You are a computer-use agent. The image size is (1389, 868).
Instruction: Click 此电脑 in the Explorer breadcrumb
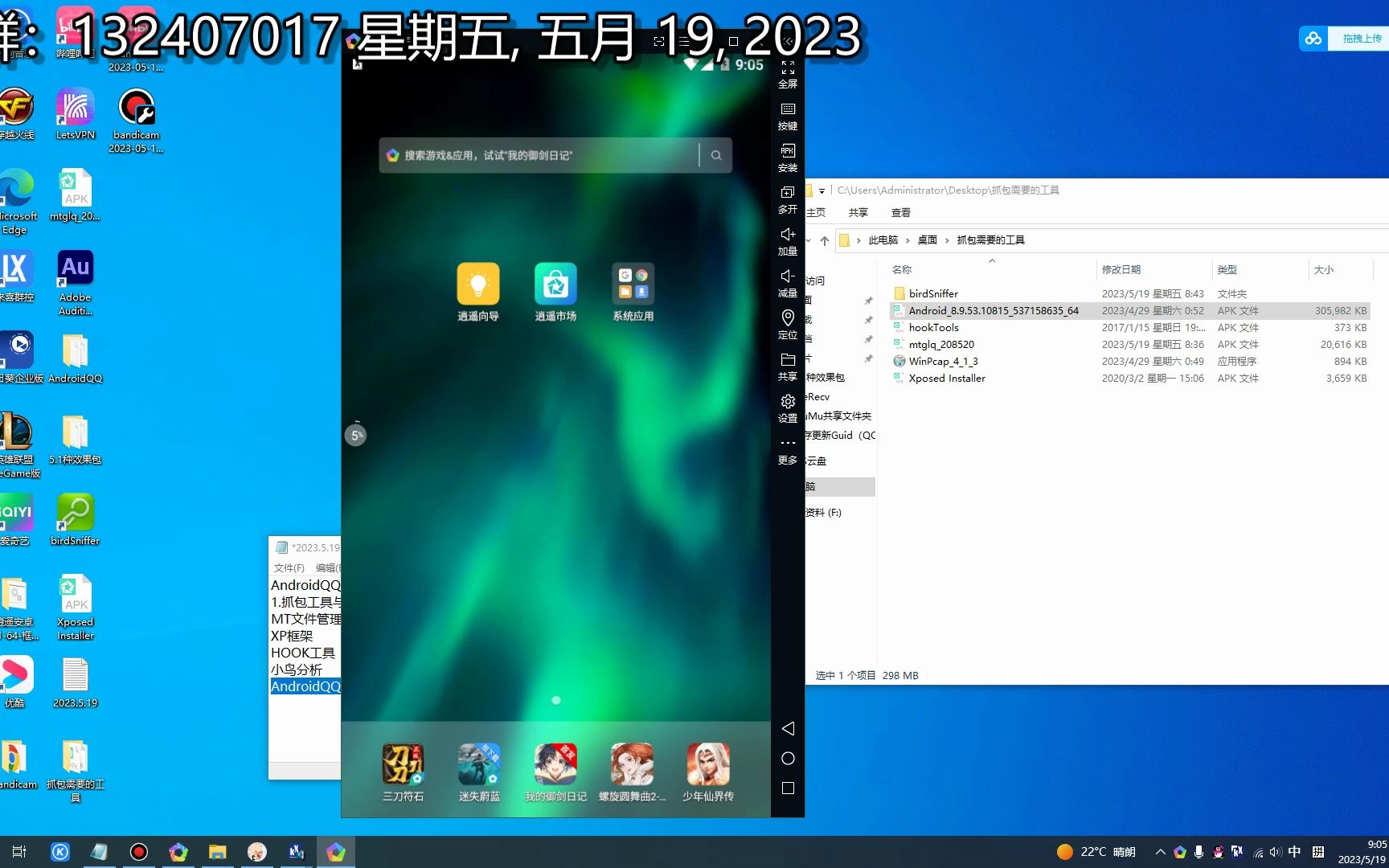point(883,240)
